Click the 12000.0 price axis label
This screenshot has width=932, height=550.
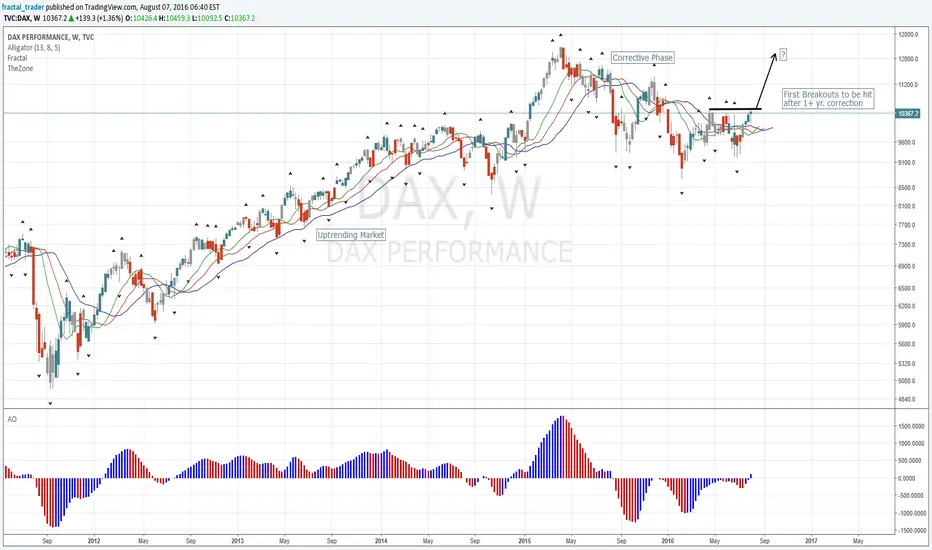(908, 59)
